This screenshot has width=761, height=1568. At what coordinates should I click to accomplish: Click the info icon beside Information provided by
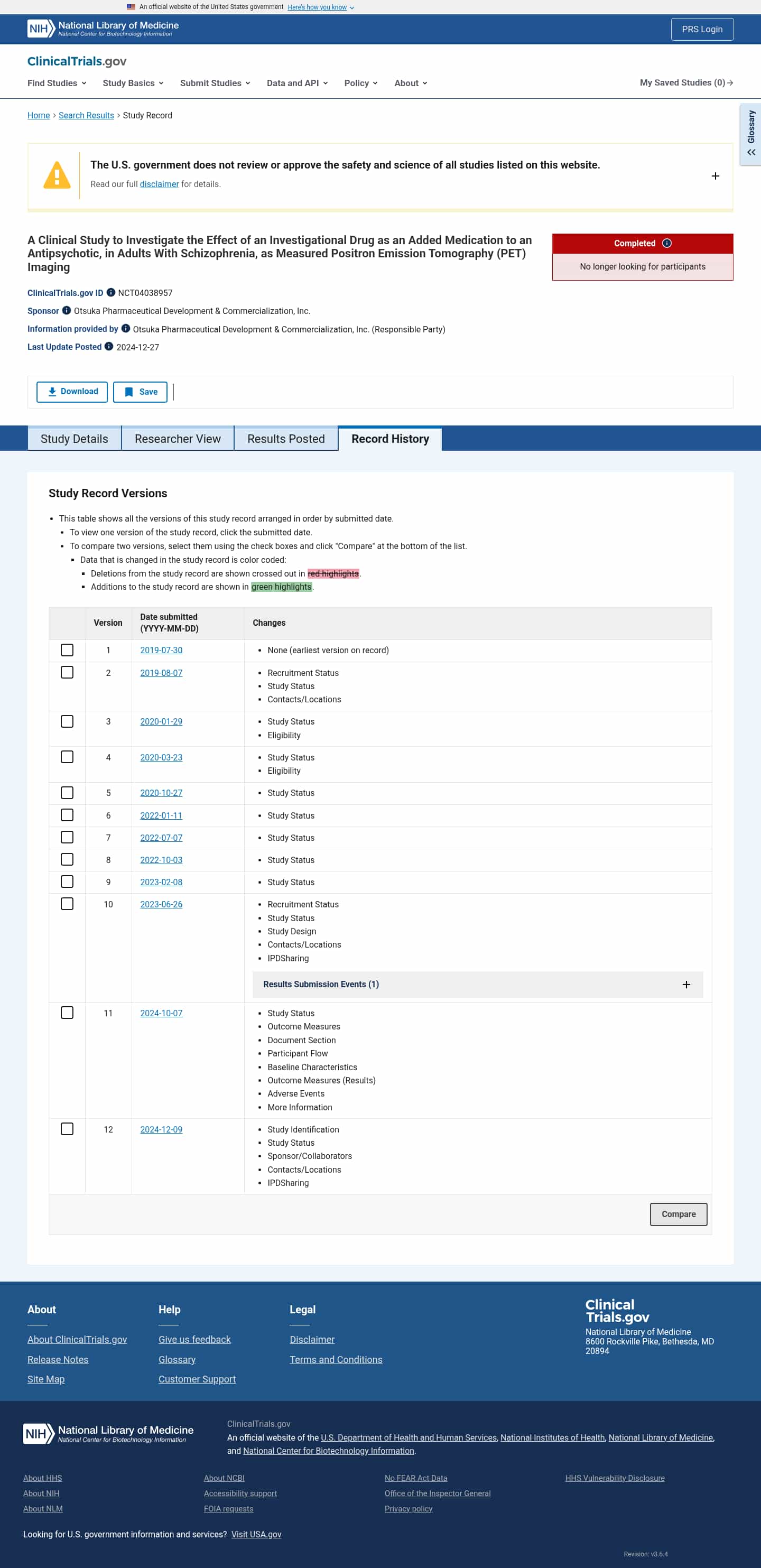click(125, 329)
